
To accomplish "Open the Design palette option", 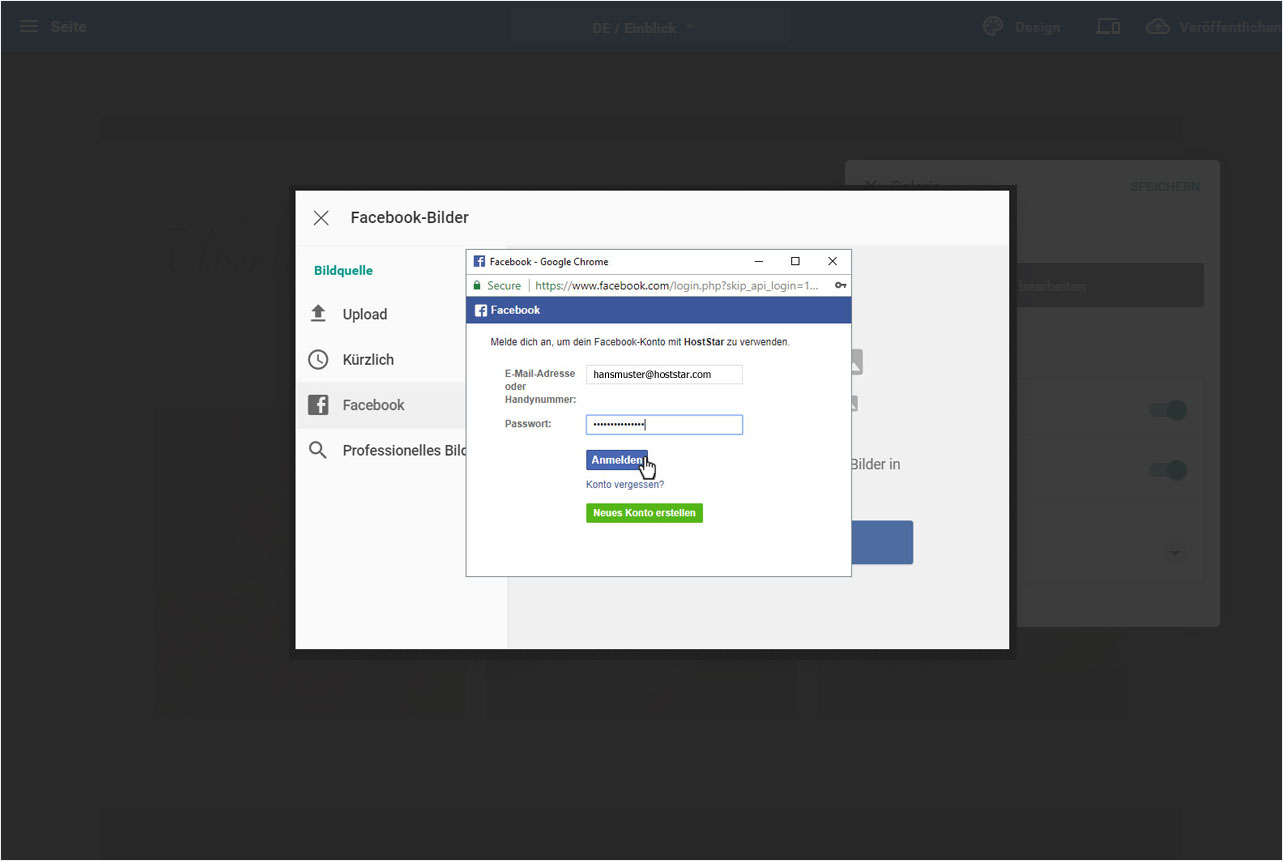I will pos(1021,27).
